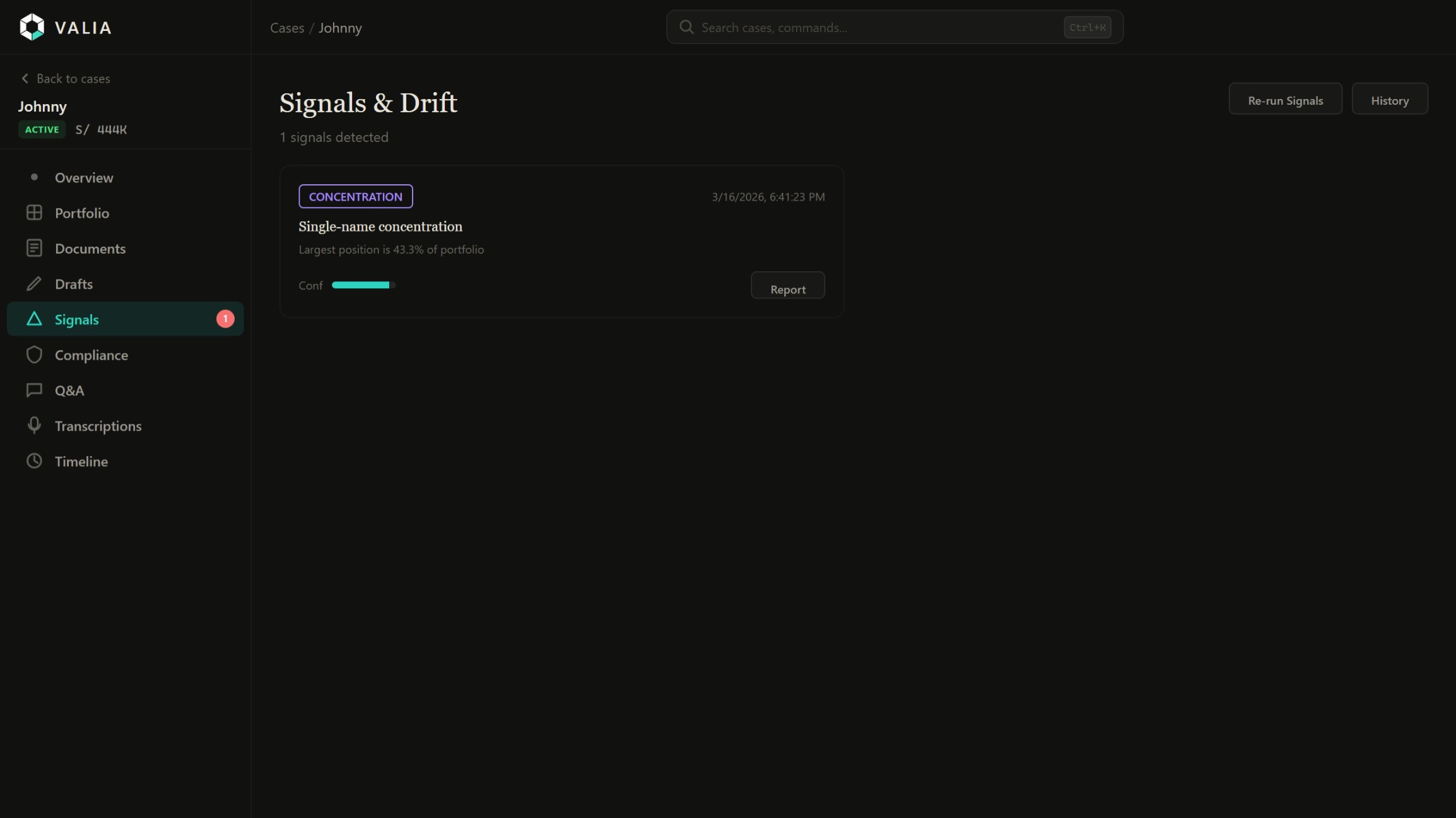This screenshot has width=1456, height=818.
Task: Click the Compliance shield icon
Action: 34,354
